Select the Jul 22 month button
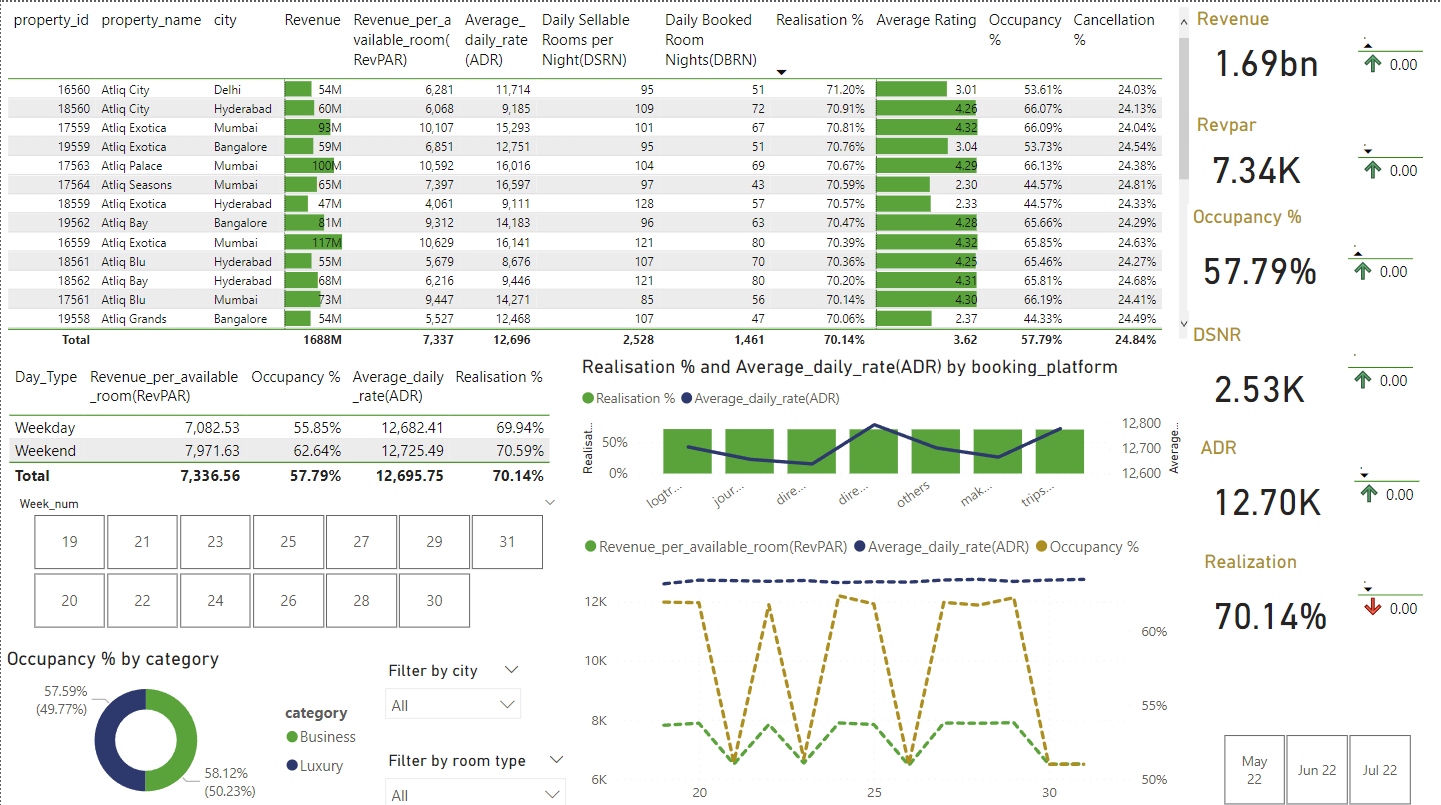Screen dimensions: 1441x805 1380,769
